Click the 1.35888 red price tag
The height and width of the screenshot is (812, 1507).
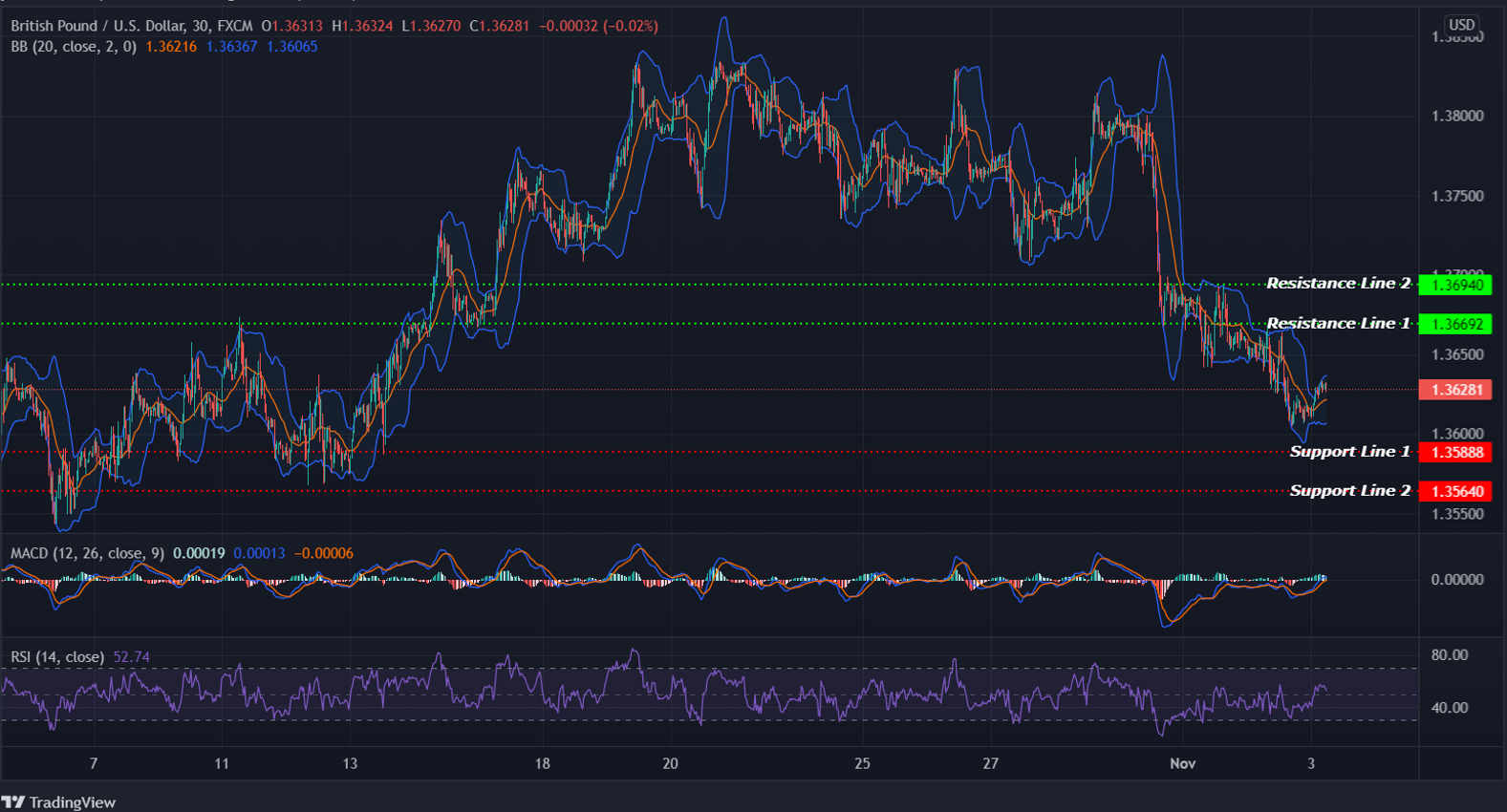[1455, 452]
